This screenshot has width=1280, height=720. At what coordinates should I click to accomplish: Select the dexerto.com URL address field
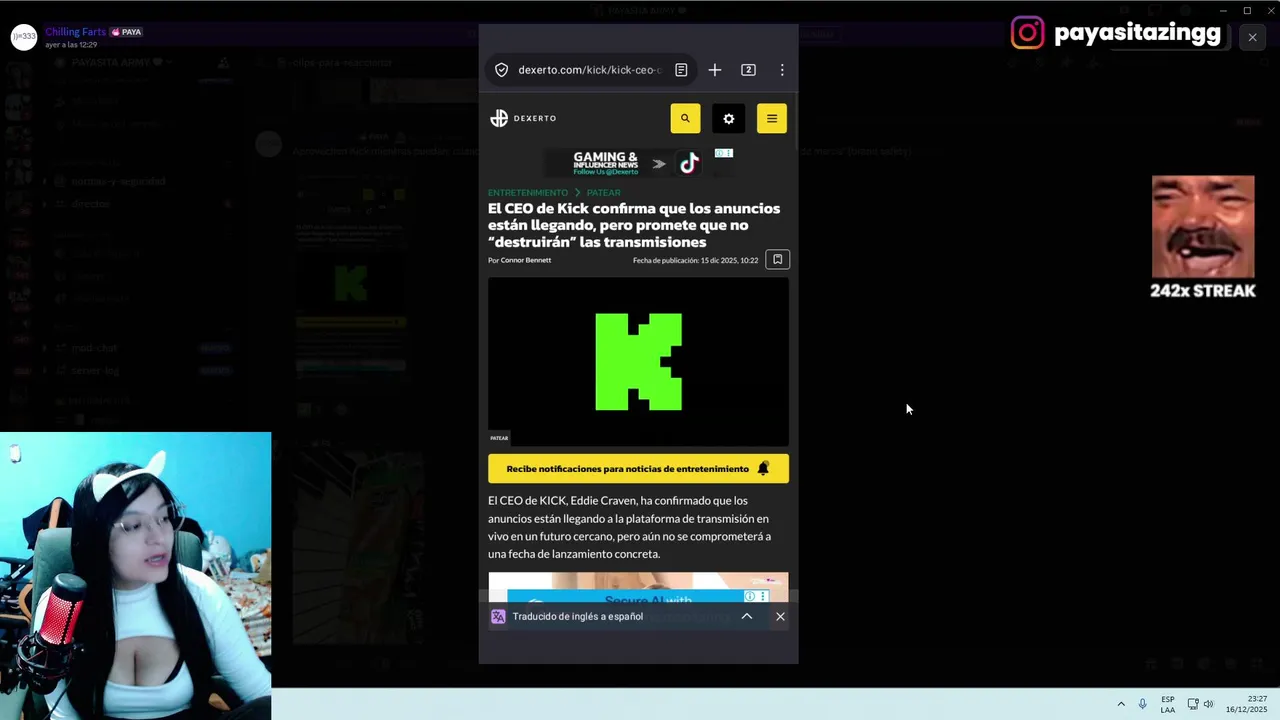[x=589, y=70]
